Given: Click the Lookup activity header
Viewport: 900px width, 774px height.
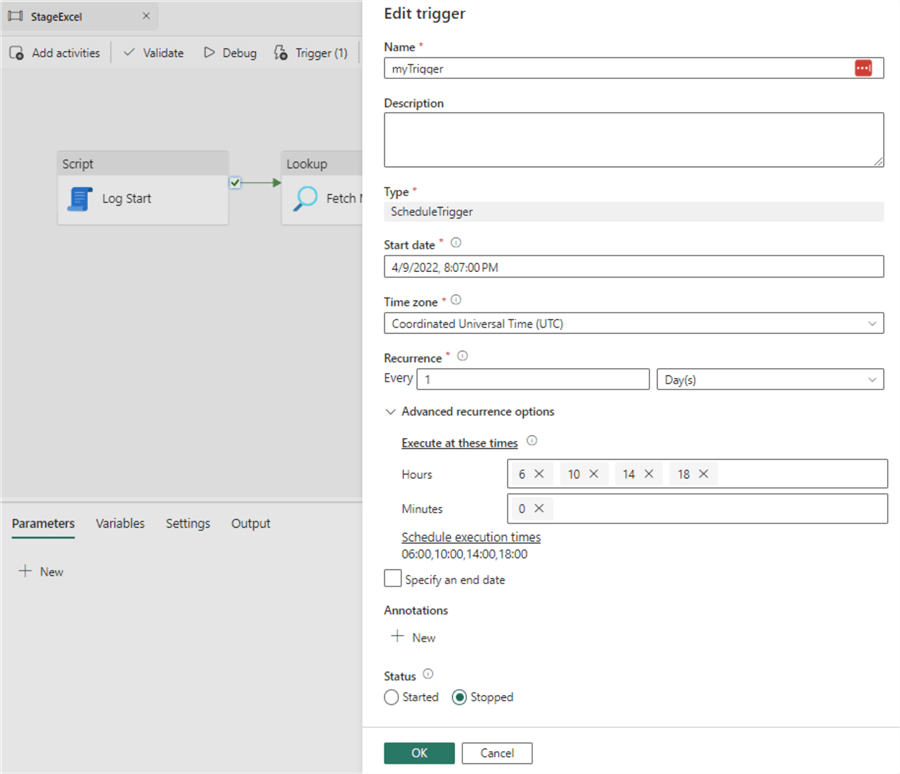Looking at the screenshot, I should [x=321, y=164].
